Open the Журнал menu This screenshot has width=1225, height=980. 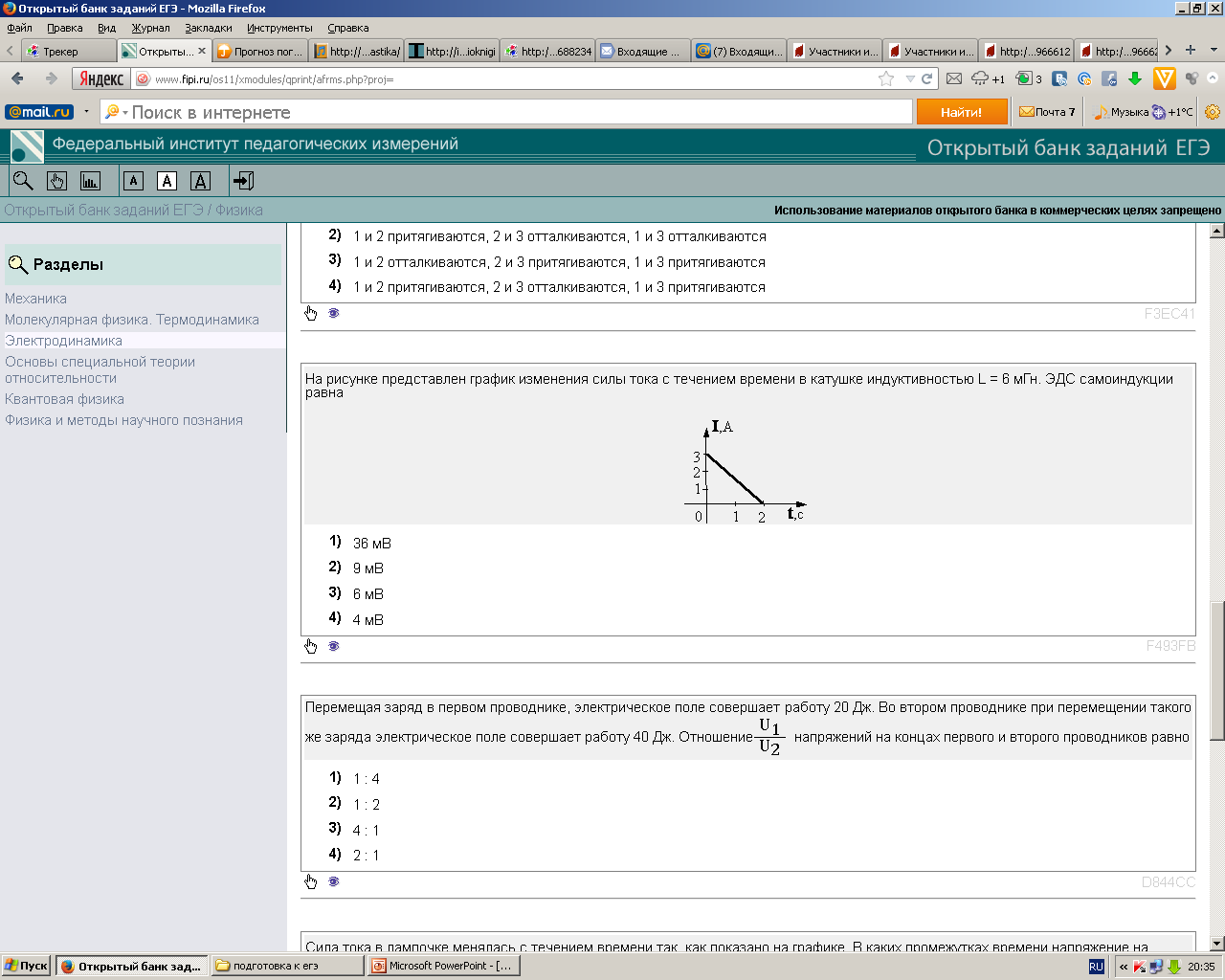coord(150,28)
